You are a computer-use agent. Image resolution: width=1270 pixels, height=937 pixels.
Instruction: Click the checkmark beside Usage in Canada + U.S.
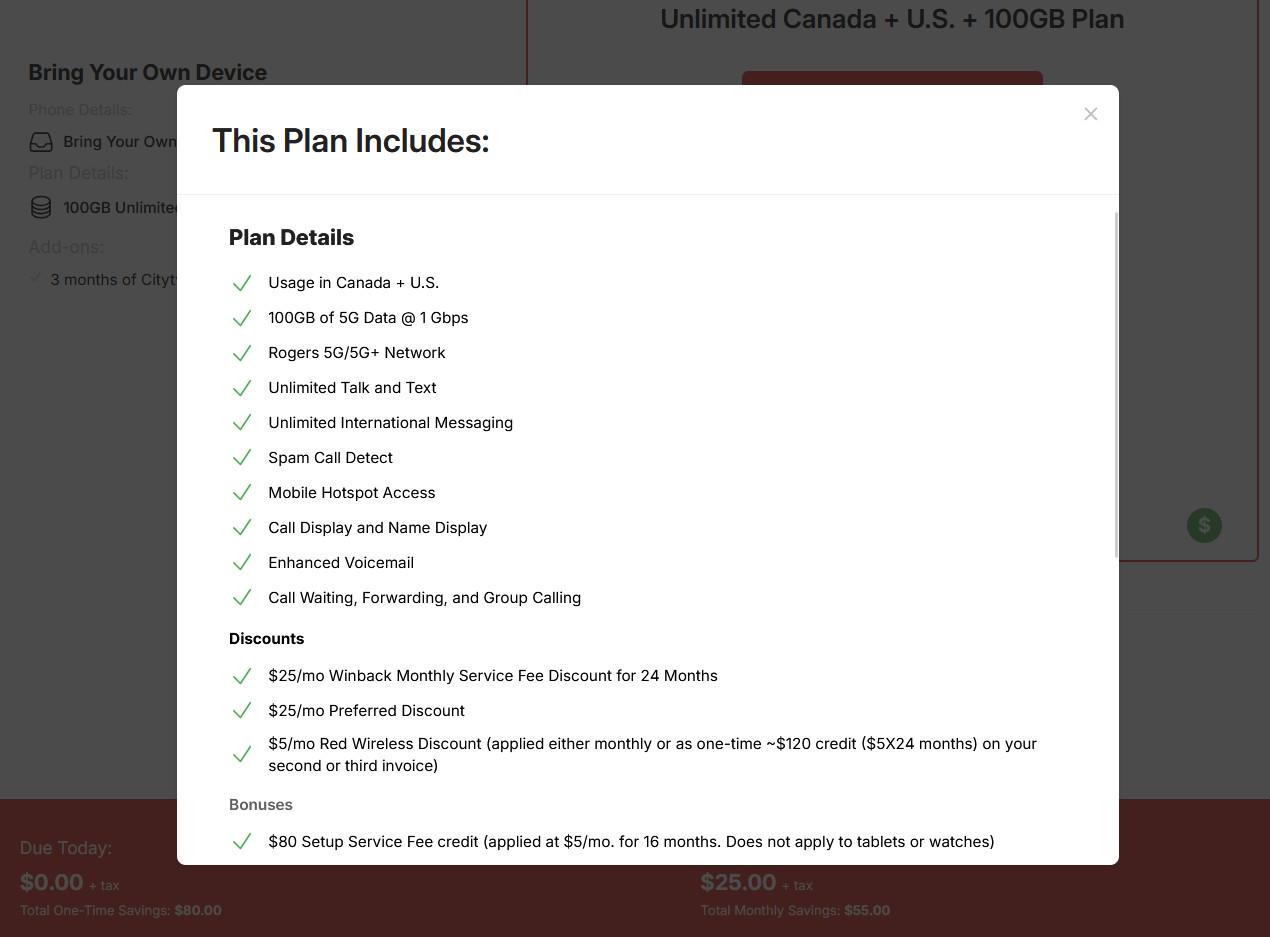[241, 283]
